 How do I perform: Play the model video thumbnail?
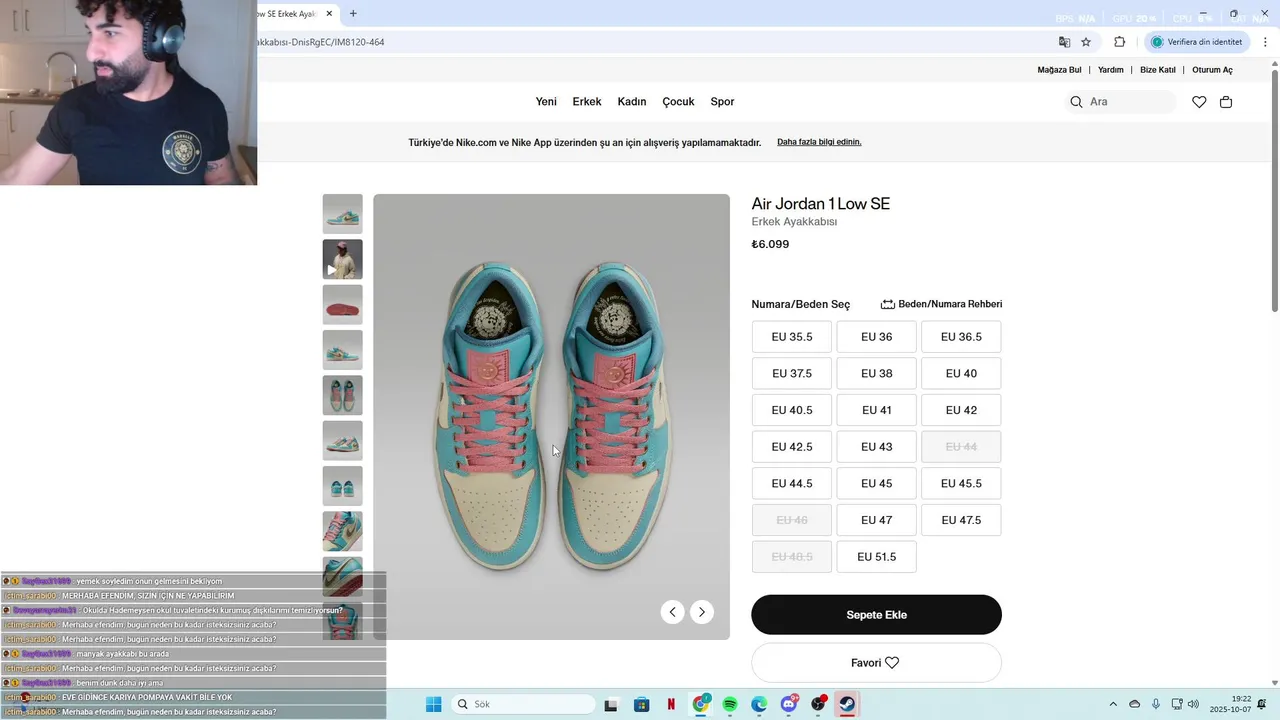(343, 259)
